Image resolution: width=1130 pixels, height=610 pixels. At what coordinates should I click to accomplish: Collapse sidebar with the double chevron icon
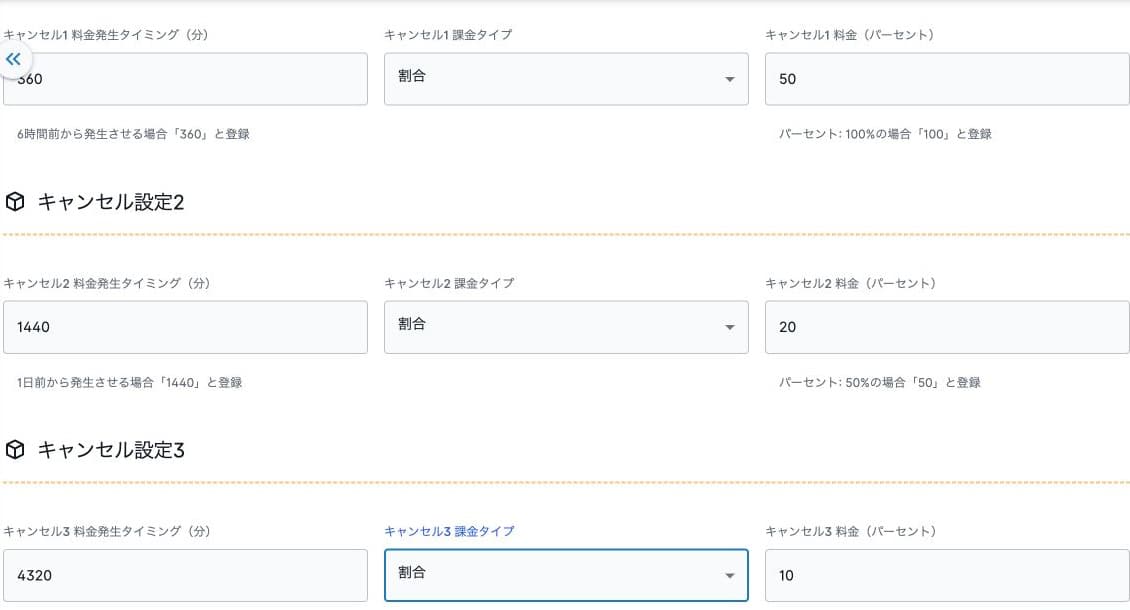(x=14, y=60)
